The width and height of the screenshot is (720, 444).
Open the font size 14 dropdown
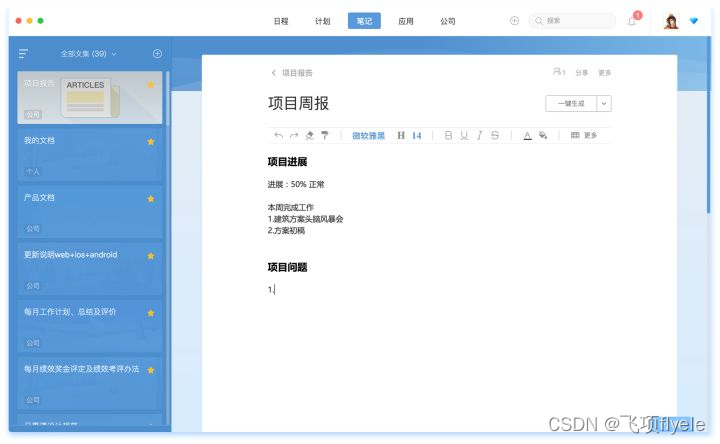[x=416, y=135]
